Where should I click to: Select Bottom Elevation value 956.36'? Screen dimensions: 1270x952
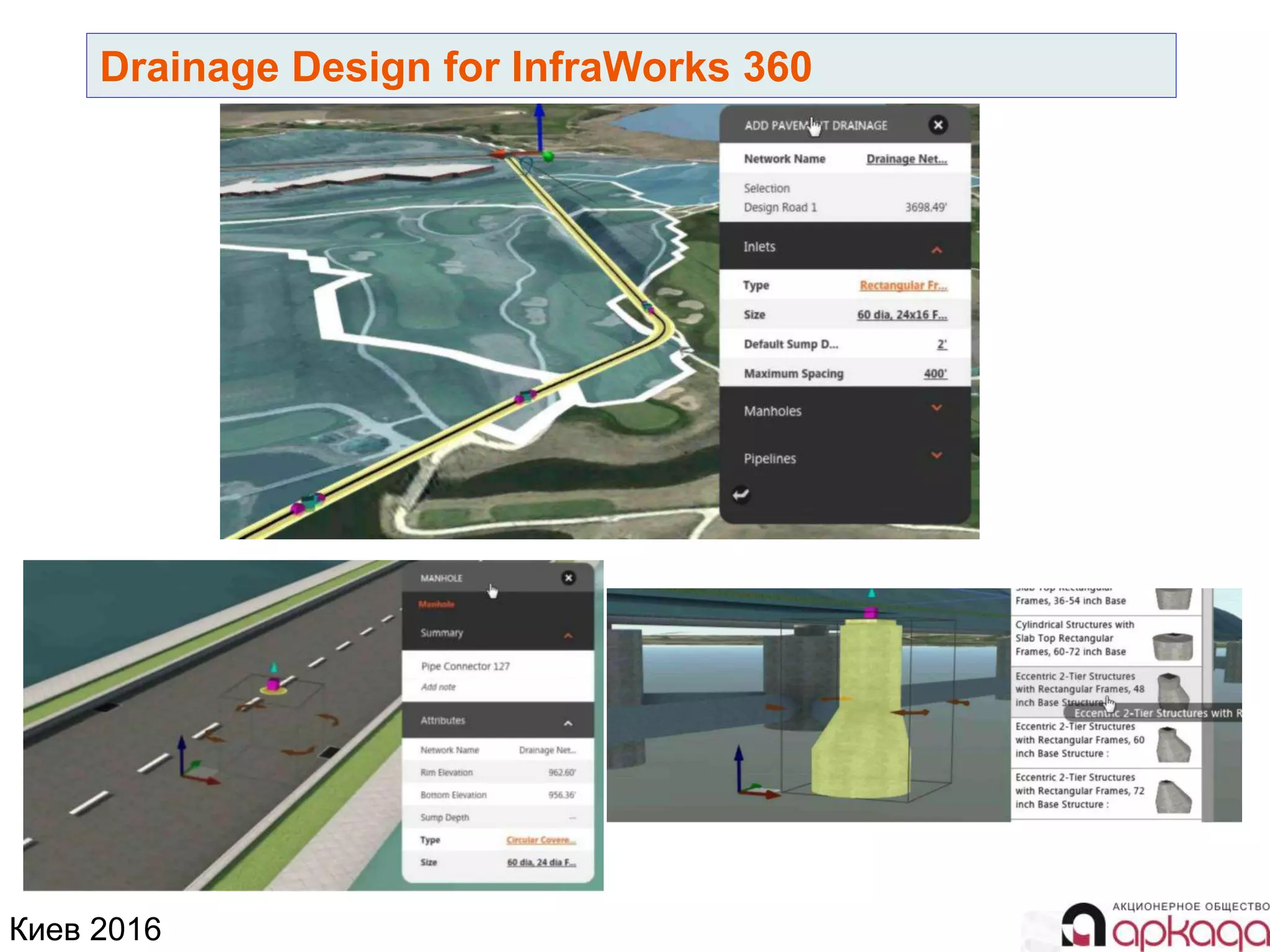(562, 795)
